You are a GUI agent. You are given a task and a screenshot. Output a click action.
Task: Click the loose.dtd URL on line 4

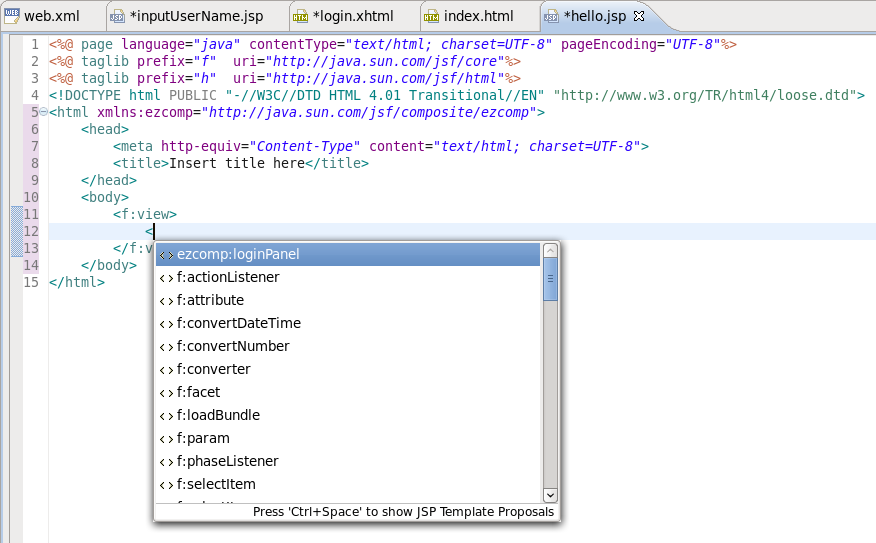tap(704, 95)
